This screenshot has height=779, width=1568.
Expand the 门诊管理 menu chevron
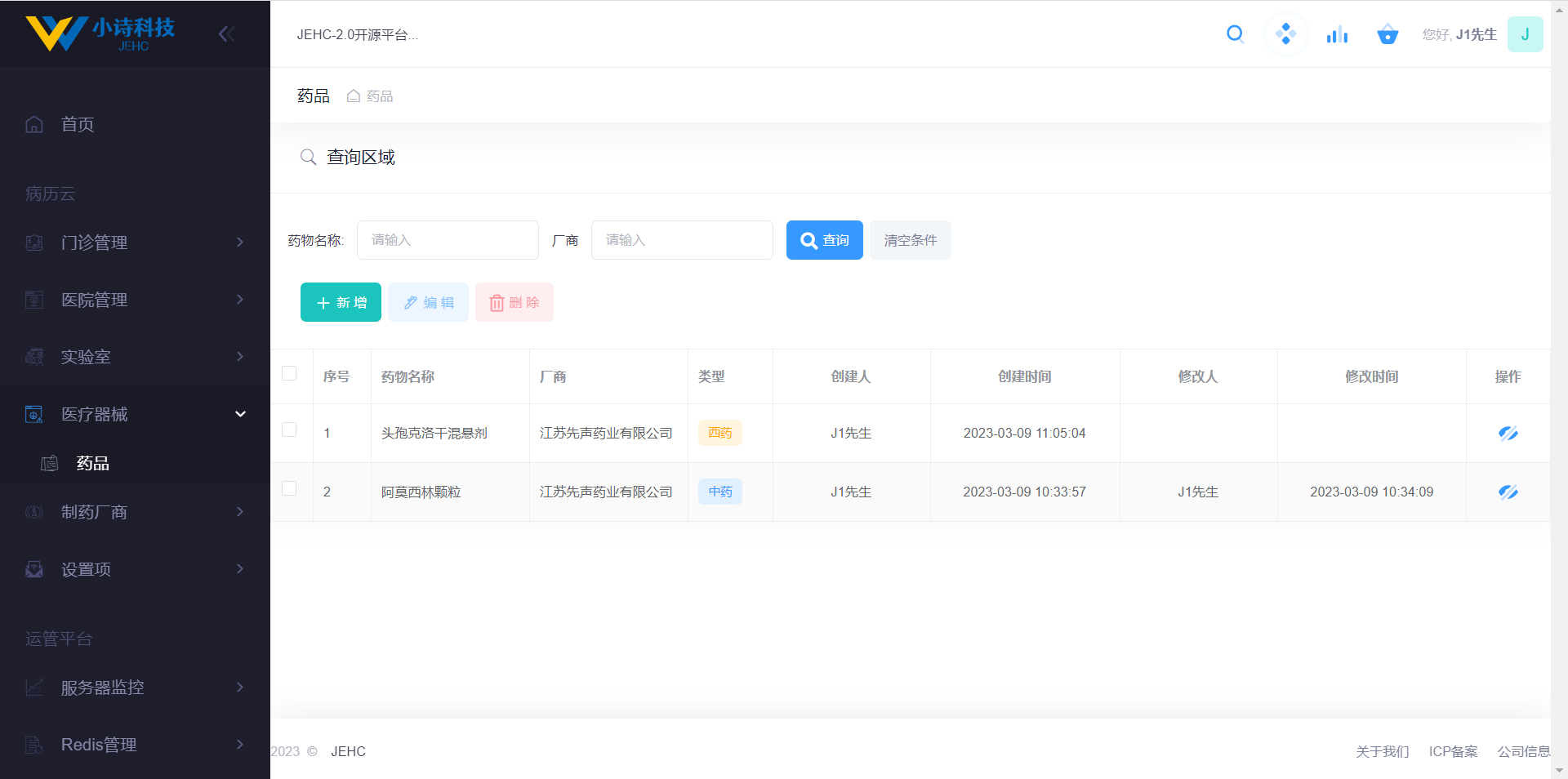(x=240, y=242)
